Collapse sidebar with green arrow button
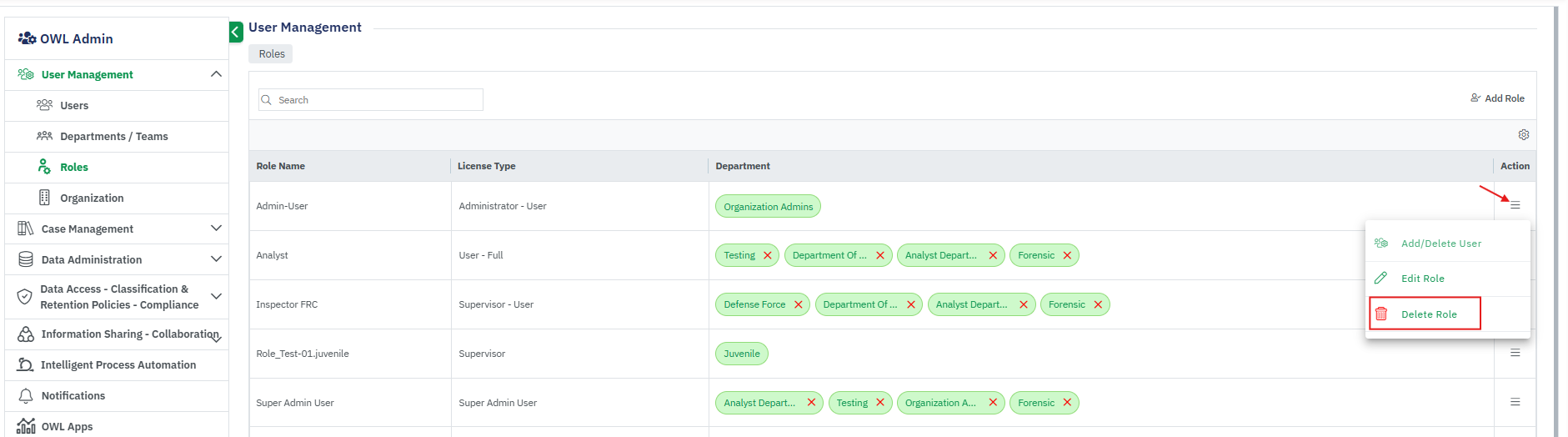The image size is (1568, 437). pyautogui.click(x=236, y=33)
